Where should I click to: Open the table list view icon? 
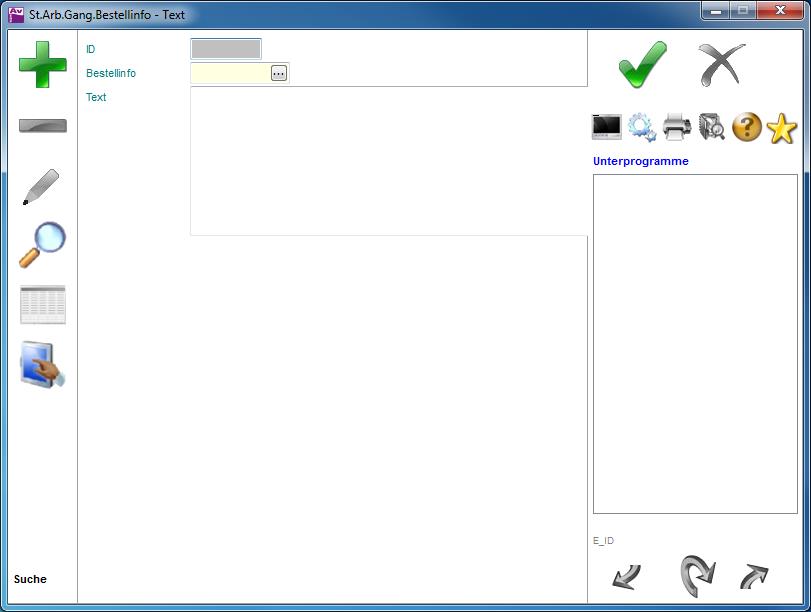[x=43, y=305]
